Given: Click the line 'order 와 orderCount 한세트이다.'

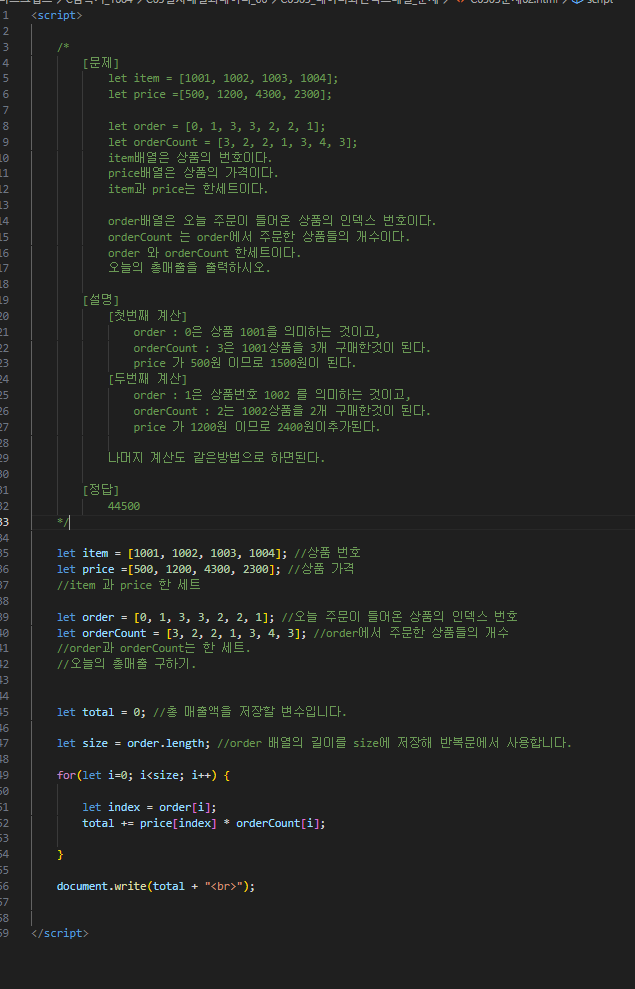Looking at the screenshot, I should 204,252.
